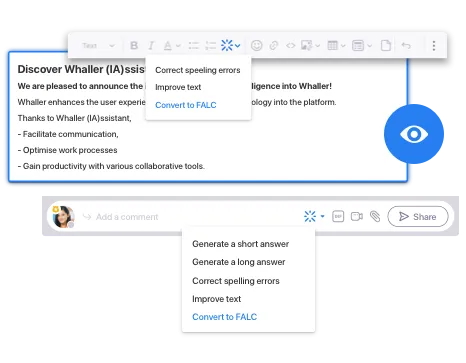Collapse the AI assistant dropdown chevron in toolbar
Viewport: 466px width, 363px height.
238,46
